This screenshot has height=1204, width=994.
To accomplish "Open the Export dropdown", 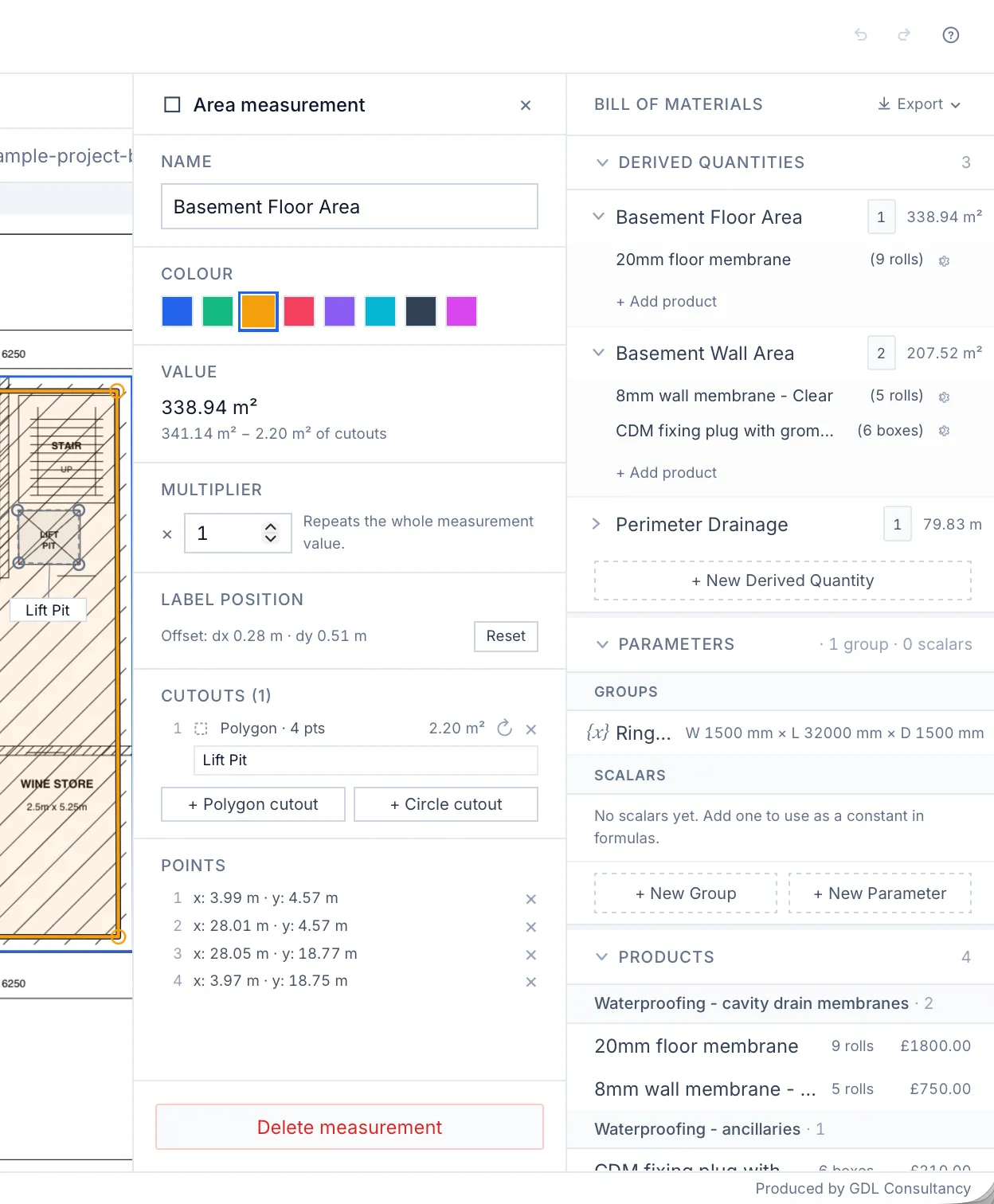I will tap(919, 104).
